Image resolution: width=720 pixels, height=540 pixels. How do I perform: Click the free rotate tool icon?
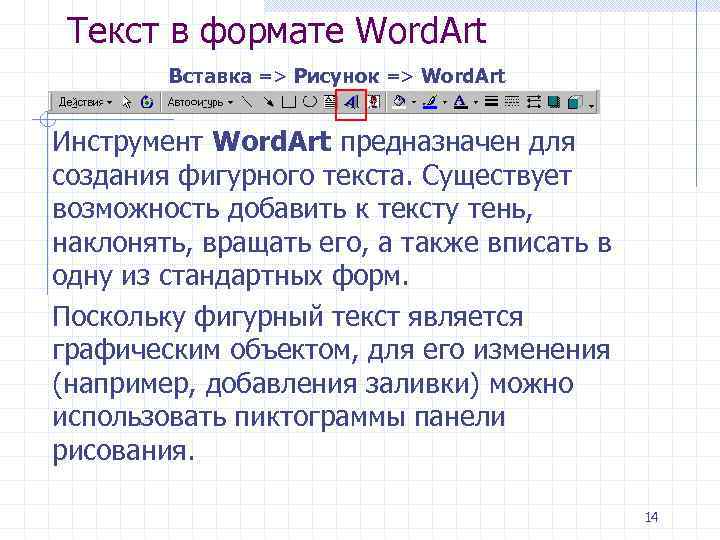(147, 102)
